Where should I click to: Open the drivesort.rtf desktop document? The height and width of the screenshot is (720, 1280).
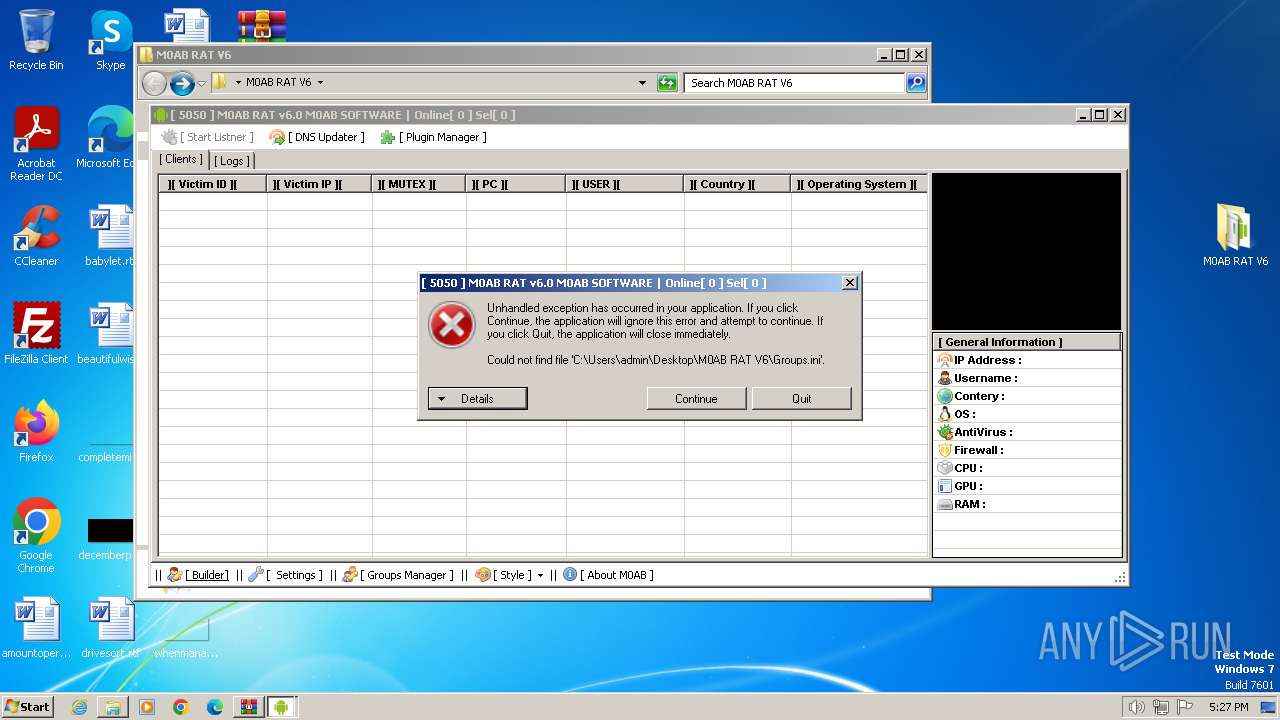click(110, 629)
